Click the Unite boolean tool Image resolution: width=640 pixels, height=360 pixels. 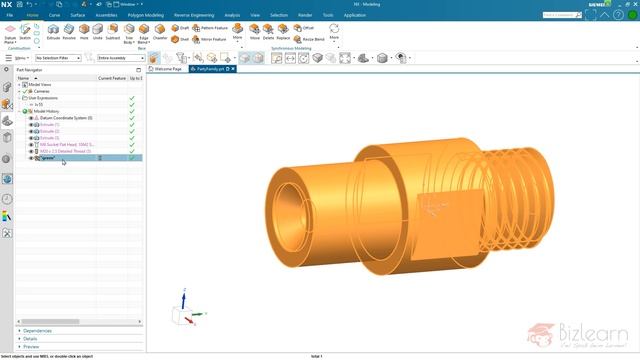pos(98,32)
